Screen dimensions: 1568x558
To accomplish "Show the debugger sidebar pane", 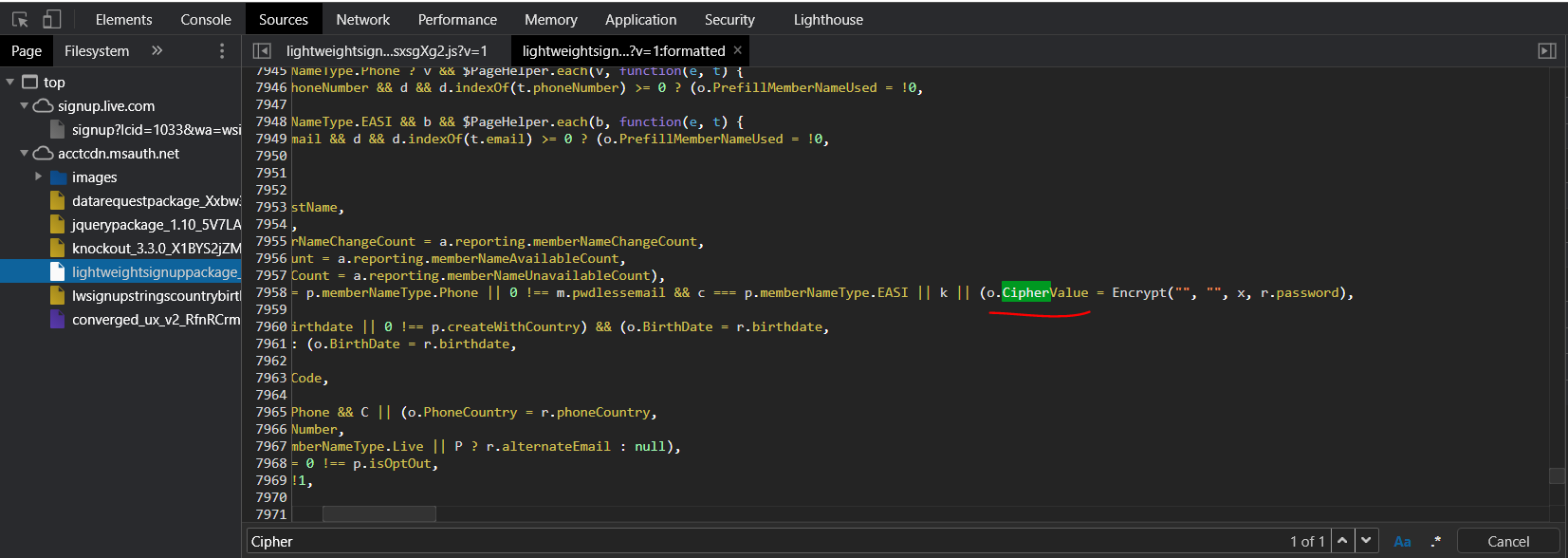I will coord(1546,51).
